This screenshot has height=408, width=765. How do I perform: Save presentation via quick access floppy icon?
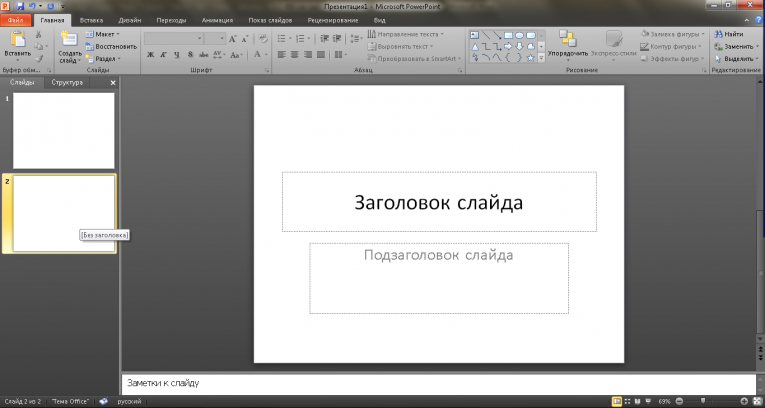pos(19,6)
